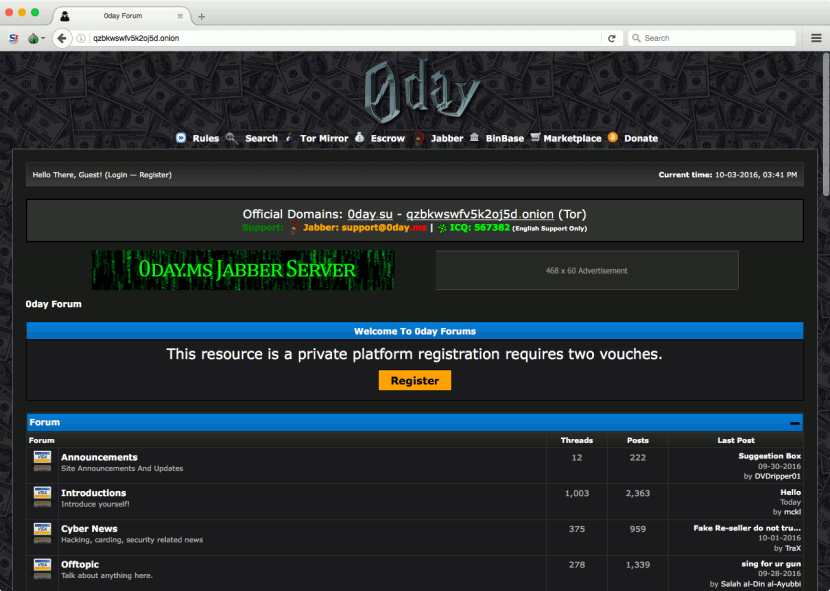830x591 pixels.
Task: Click the page's vertical scrollbar
Action: [x=824, y=130]
